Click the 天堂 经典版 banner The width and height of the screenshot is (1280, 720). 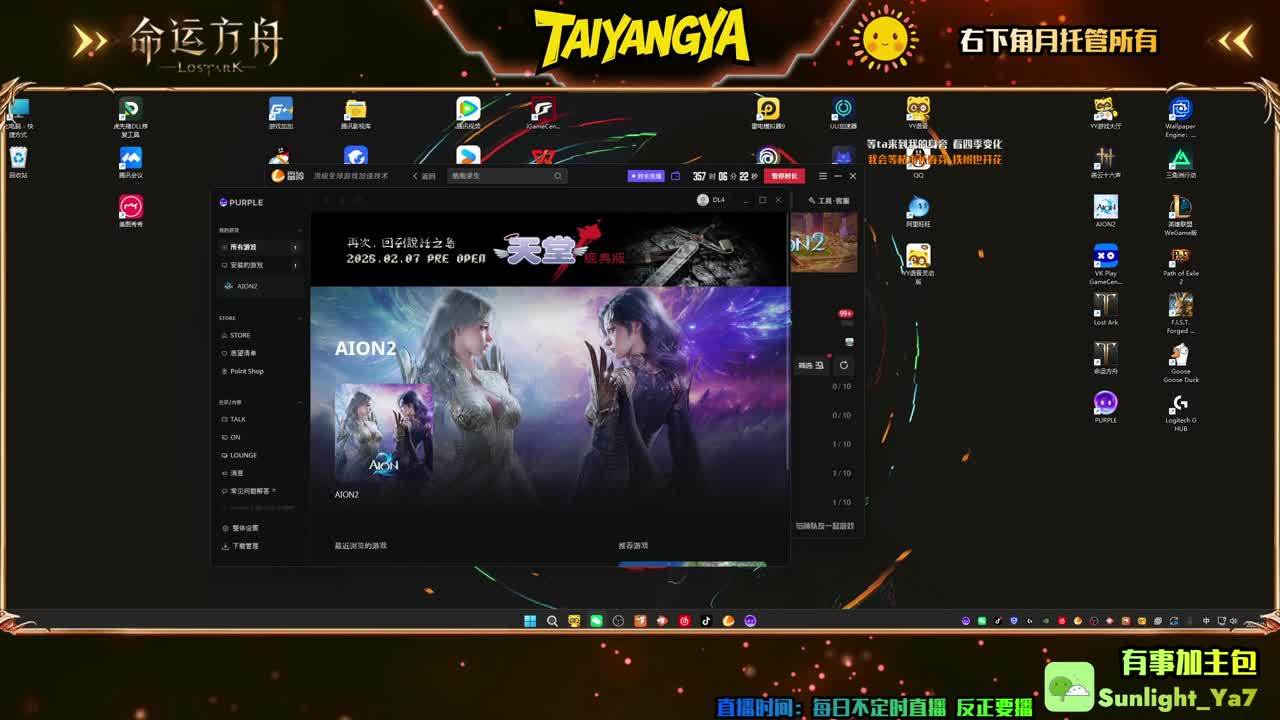coord(550,250)
